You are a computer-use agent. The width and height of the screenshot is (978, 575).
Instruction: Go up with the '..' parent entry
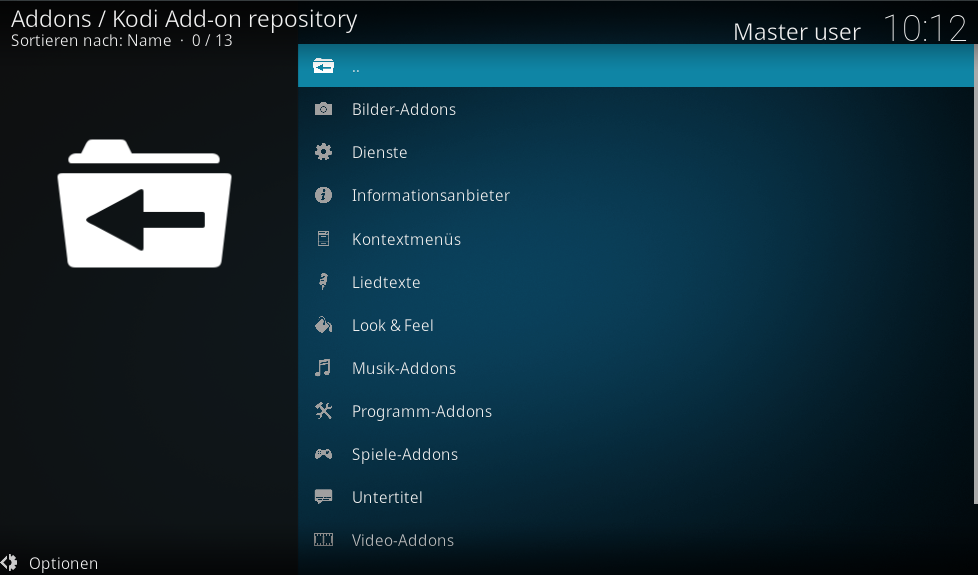point(636,65)
